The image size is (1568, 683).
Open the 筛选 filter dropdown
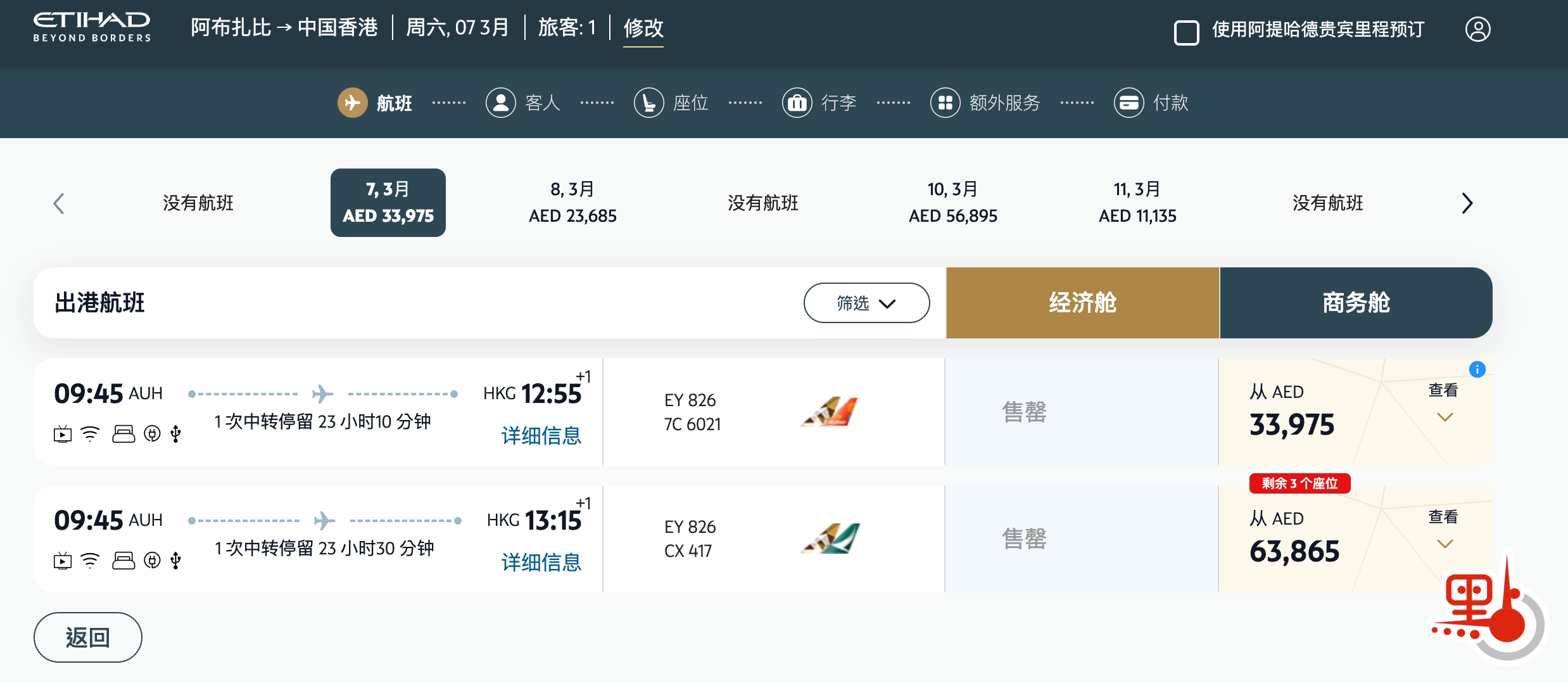[x=866, y=303]
